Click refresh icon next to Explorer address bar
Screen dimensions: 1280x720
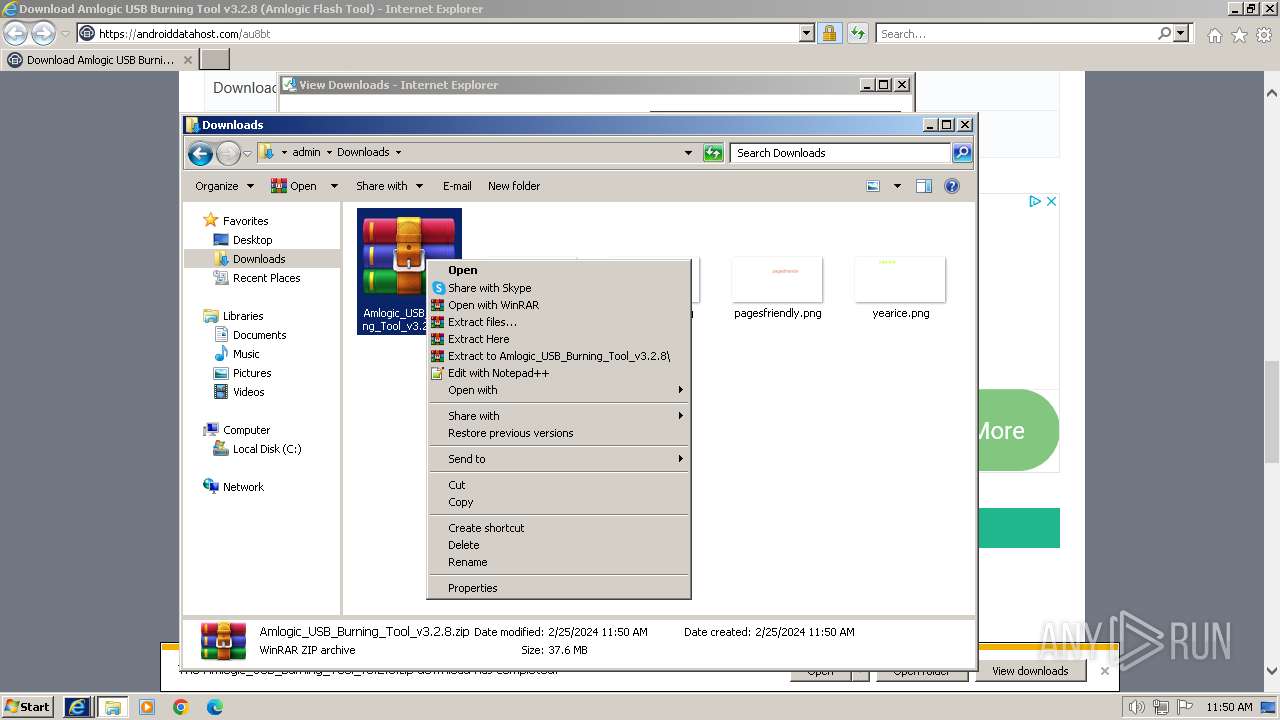(713, 153)
